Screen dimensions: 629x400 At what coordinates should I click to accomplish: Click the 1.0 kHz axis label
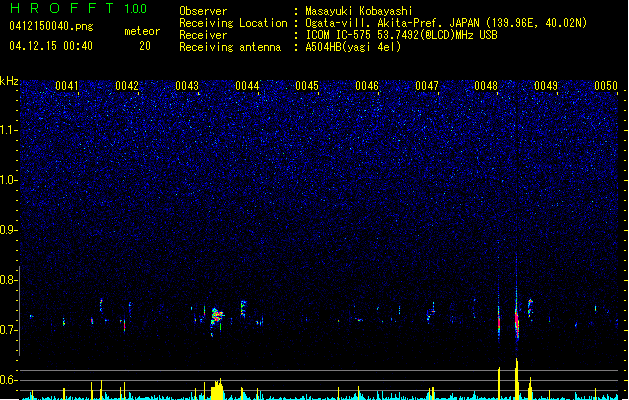coord(9,180)
